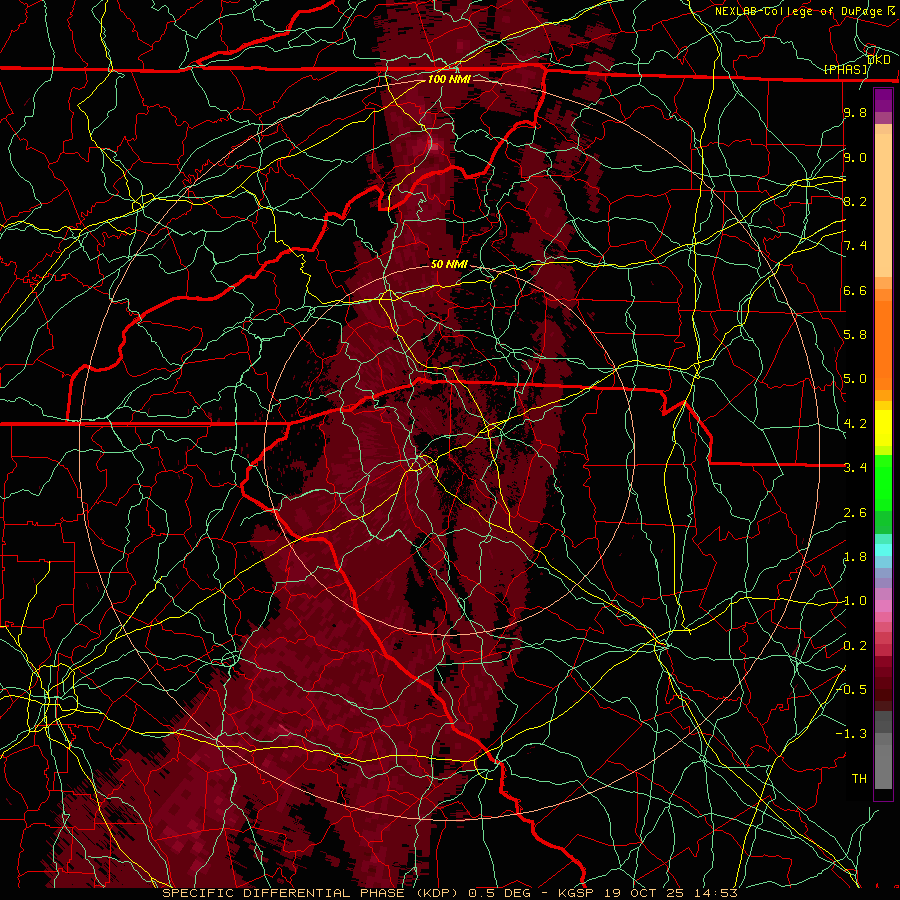Click the 7.4 scale value
900x900 pixels.
[855, 246]
